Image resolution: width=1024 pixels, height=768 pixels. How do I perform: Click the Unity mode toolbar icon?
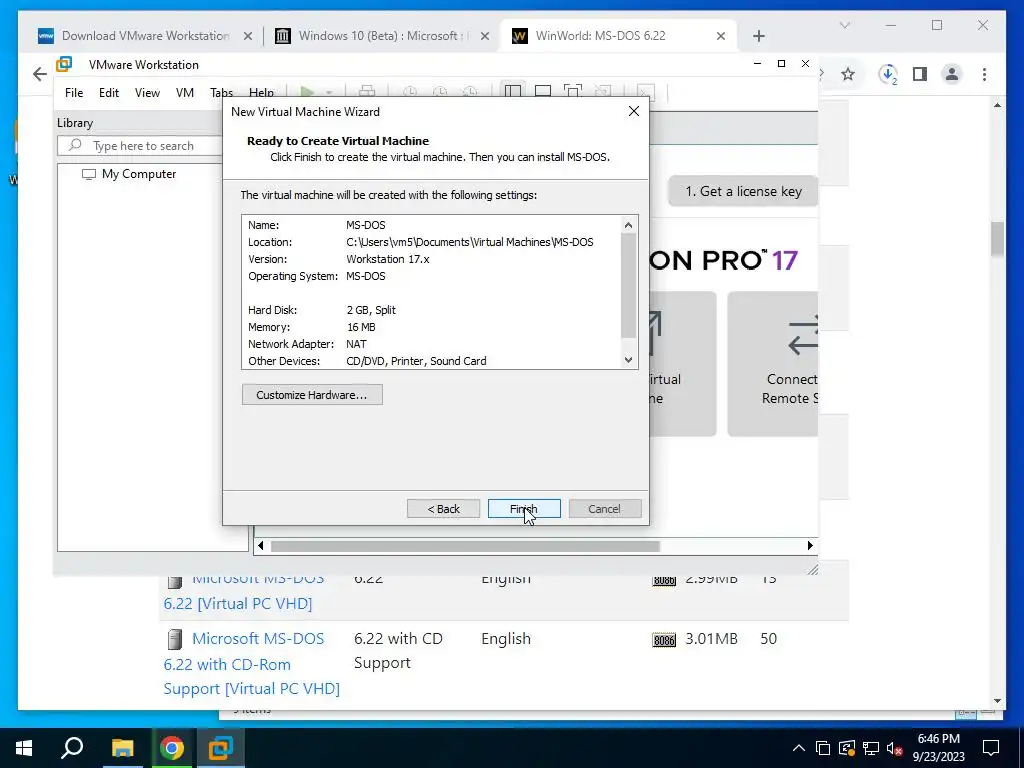click(603, 91)
